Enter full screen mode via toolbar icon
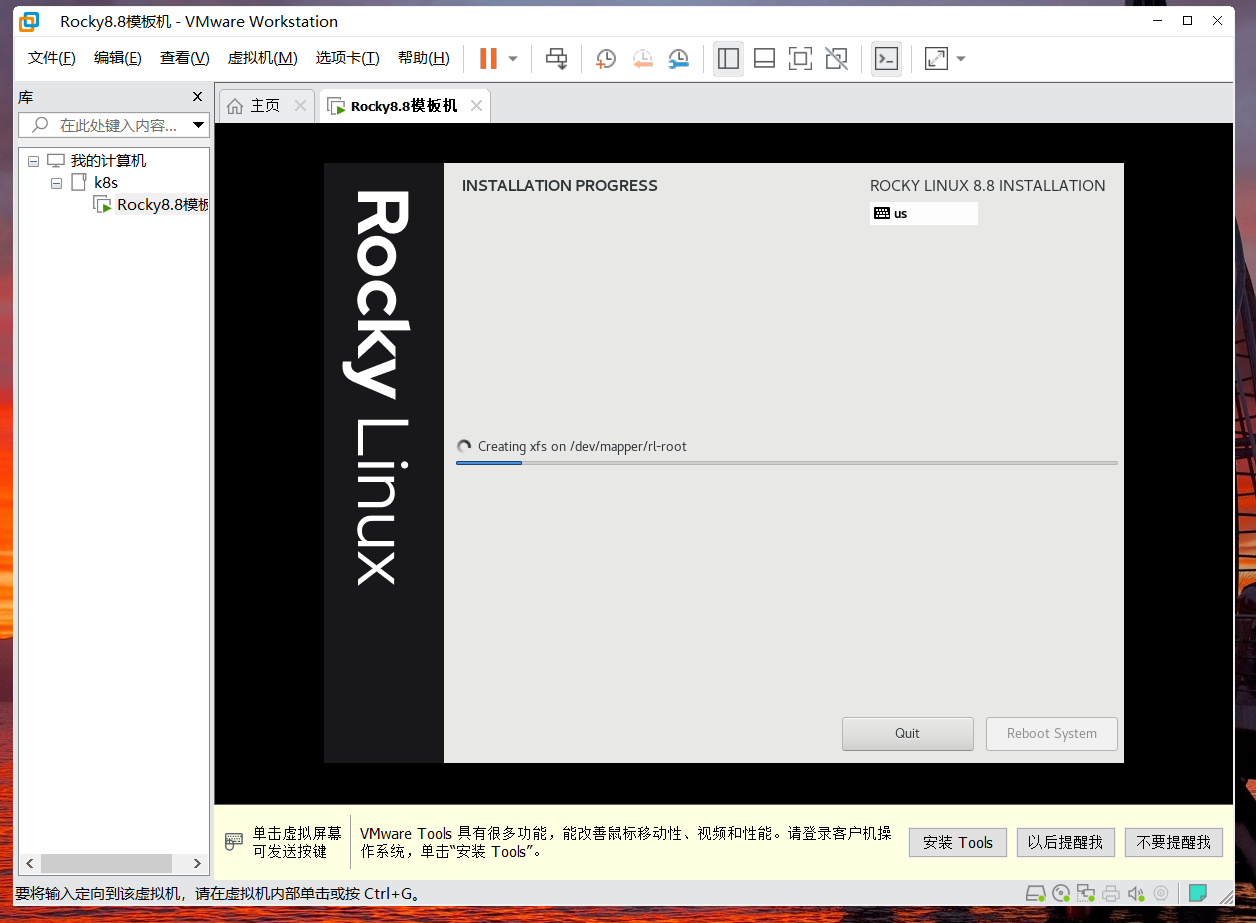The width and height of the screenshot is (1256, 923). click(800, 58)
